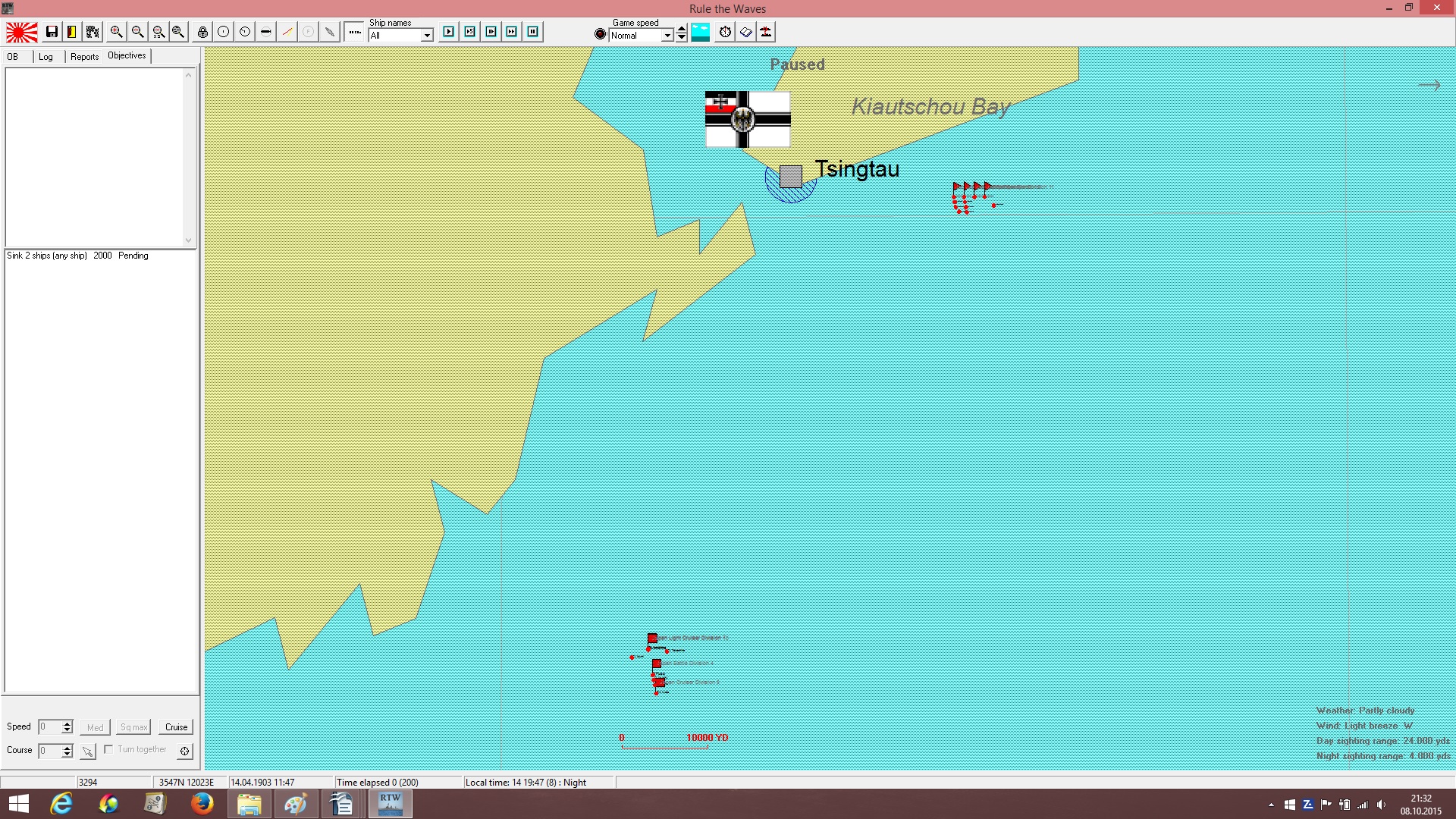
Task: Switch to the Reports tab
Action: [85, 57]
